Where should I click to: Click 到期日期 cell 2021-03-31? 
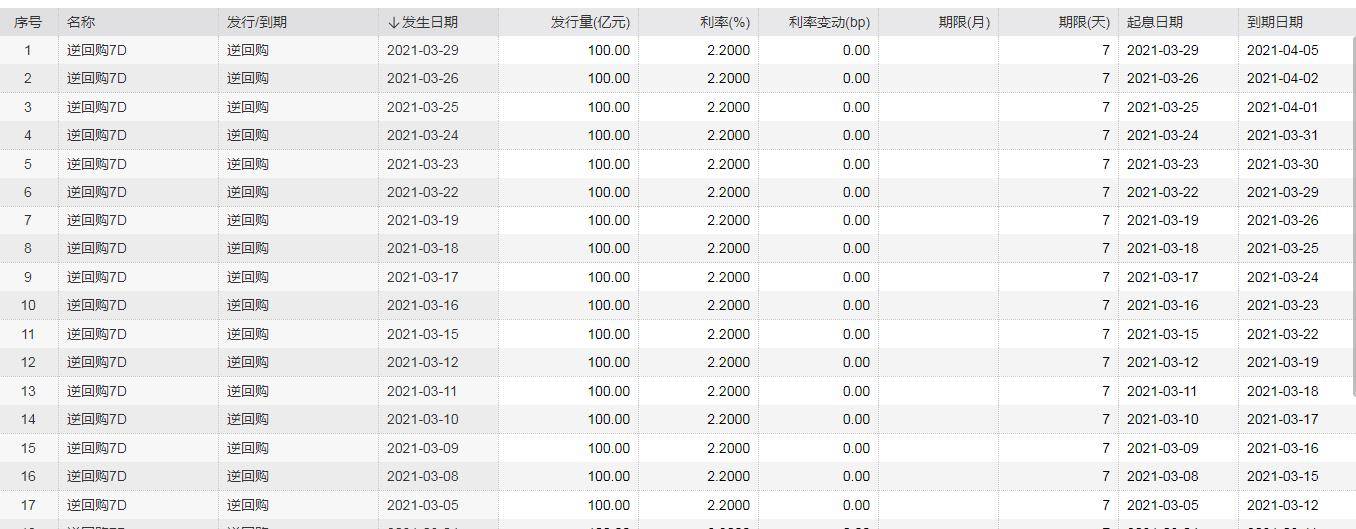(x=1283, y=135)
